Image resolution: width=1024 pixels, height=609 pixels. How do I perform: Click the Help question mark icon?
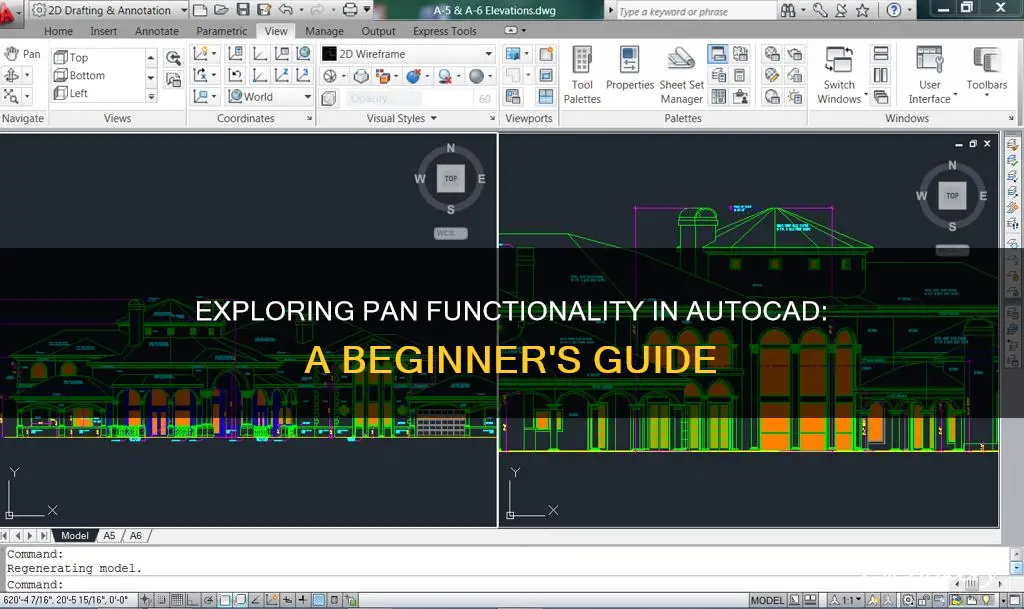click(894, 10)
